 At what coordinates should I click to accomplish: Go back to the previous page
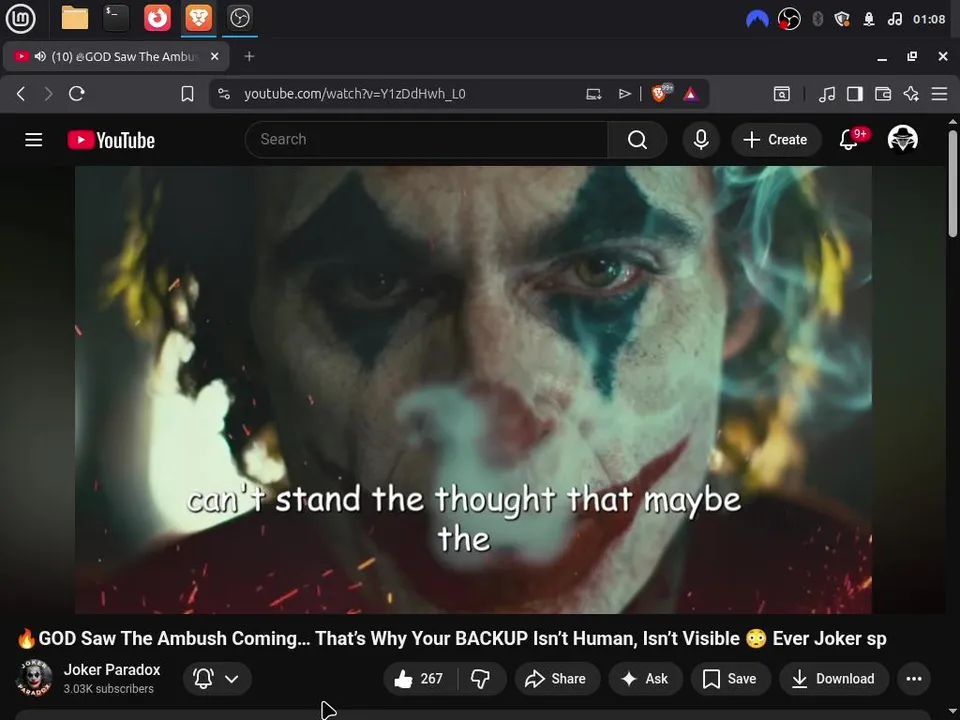(21, 94)
